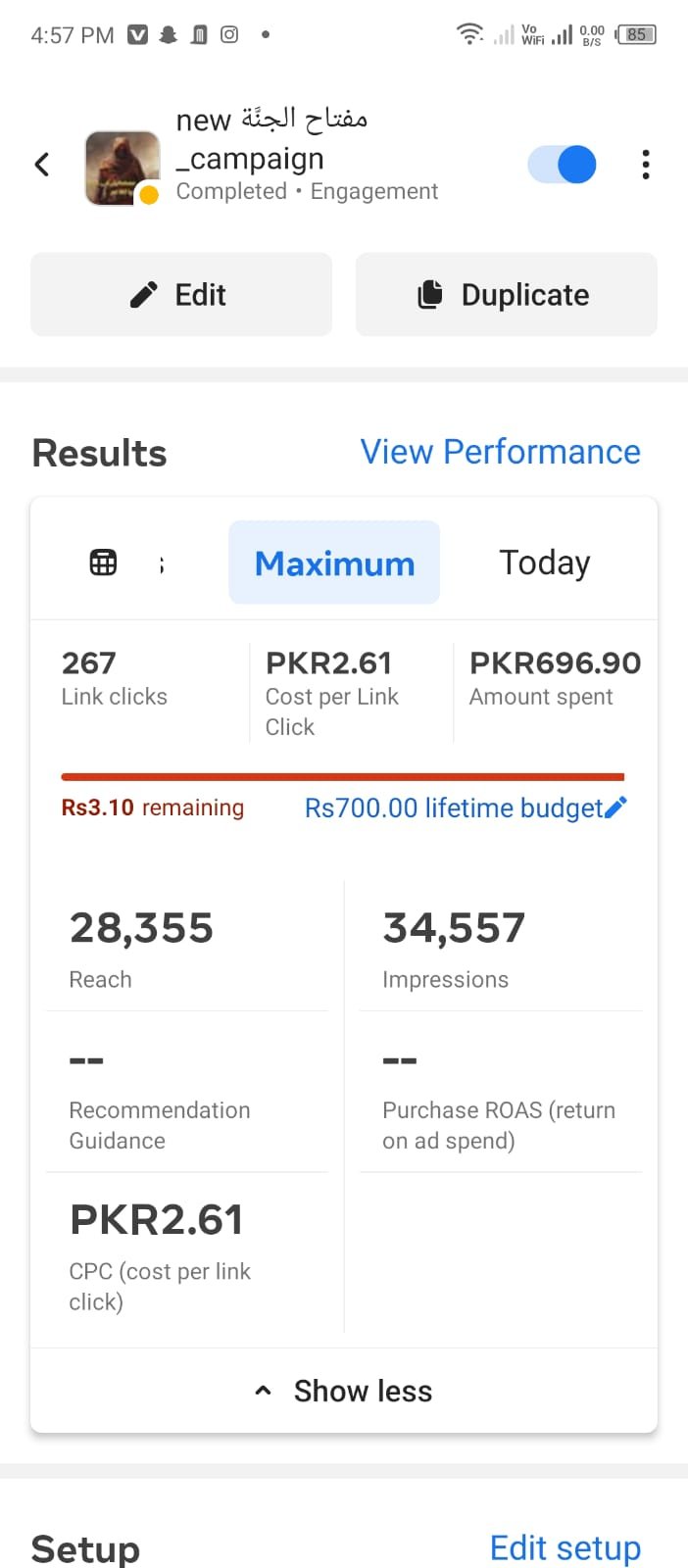
Task: Tap the Instagram icon in status bar
Action: pos(229,35)
